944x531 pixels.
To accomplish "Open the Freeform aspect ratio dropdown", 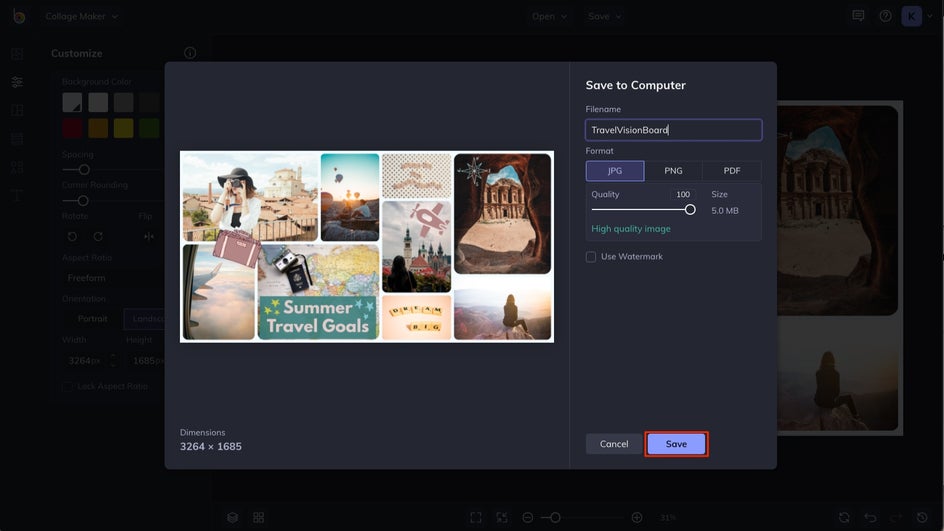I will tap(113, 278).
